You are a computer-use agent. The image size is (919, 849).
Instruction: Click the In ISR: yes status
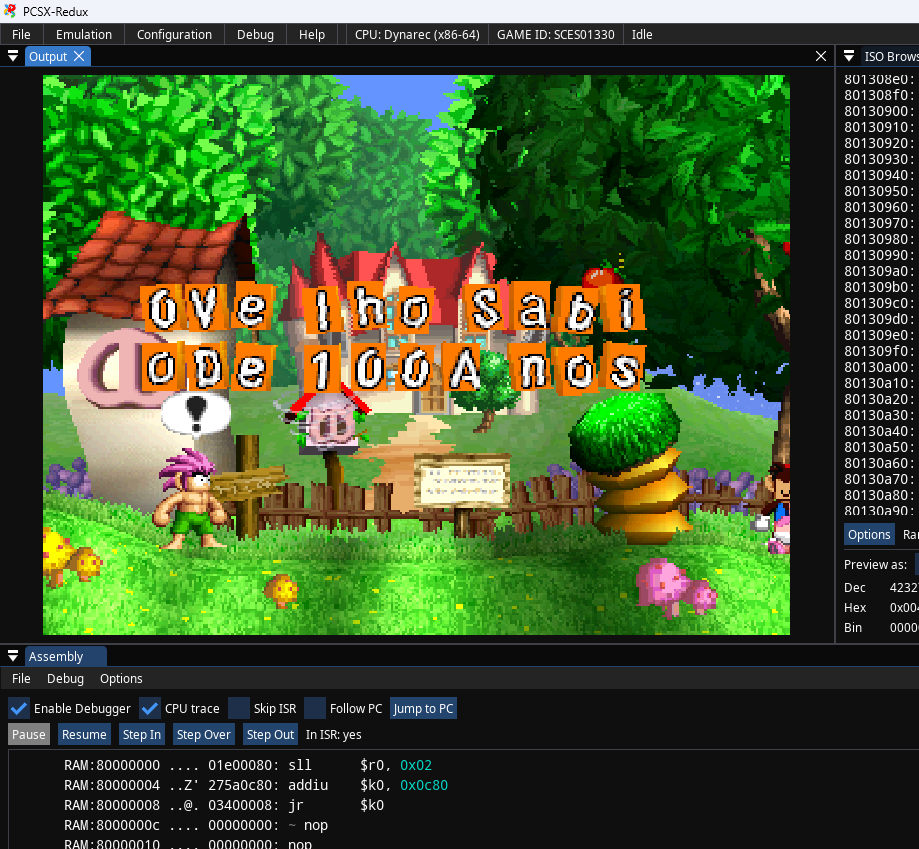coord(333,735)
